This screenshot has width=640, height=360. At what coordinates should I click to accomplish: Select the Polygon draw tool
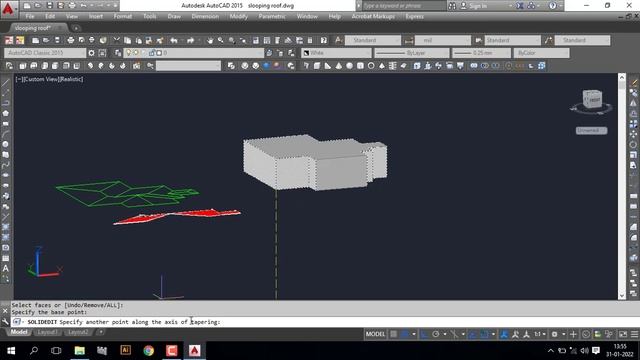point(6,113)
